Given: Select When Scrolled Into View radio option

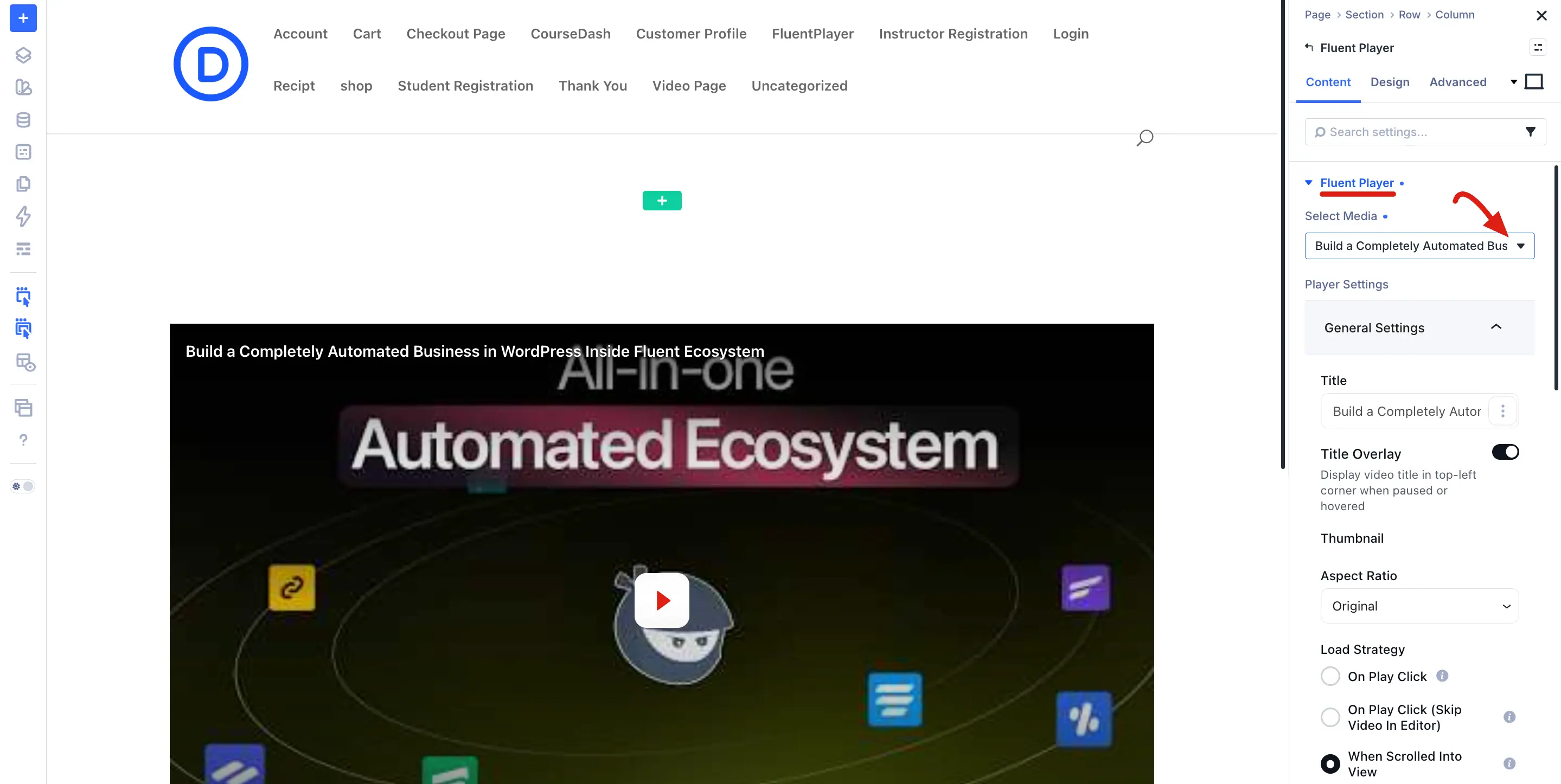Looking at the screenshot, I should pyautogui.click(x=1330, y=764).
